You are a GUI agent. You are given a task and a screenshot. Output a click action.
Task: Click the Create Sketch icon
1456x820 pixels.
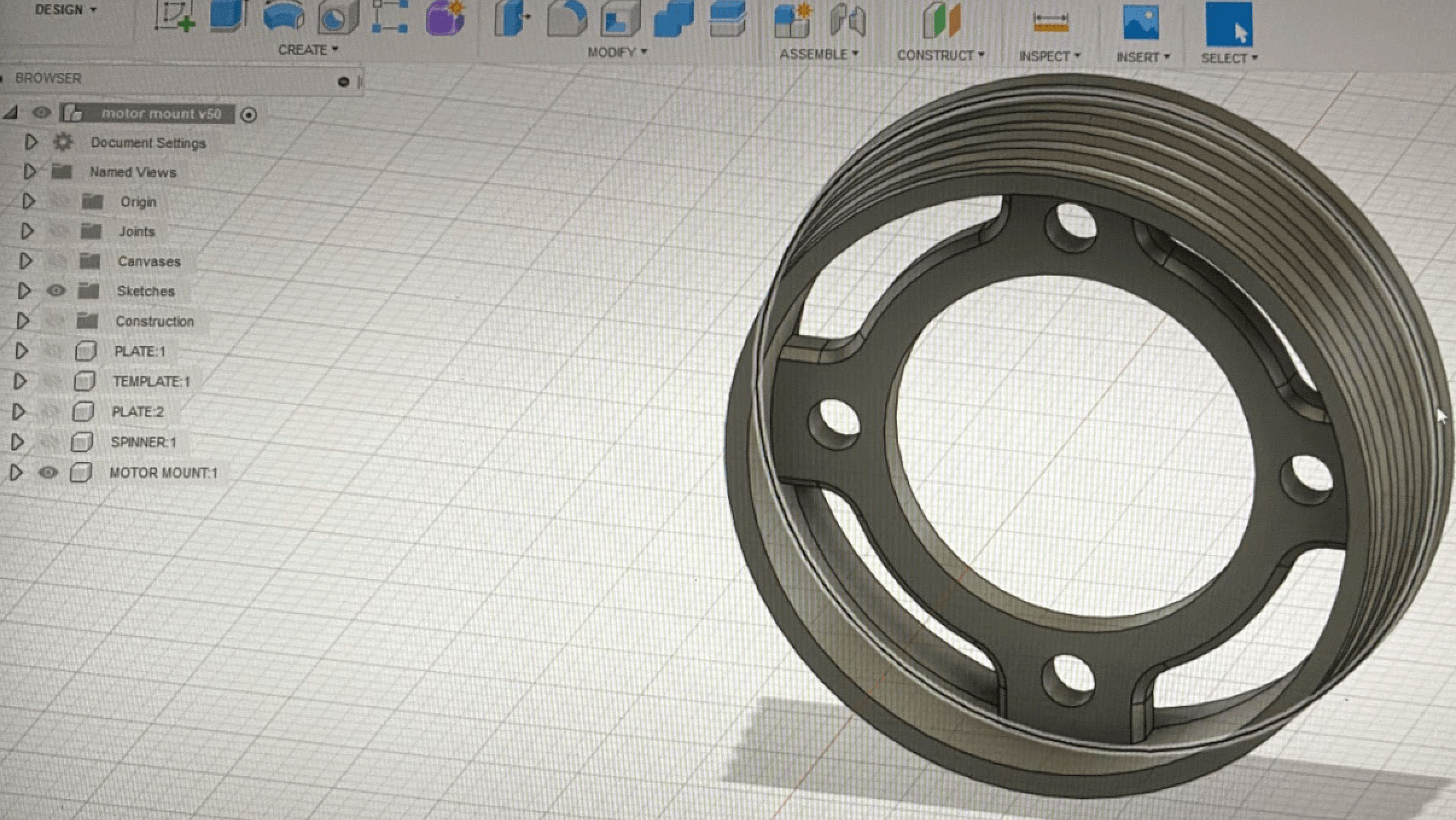(x=174, y=16)
